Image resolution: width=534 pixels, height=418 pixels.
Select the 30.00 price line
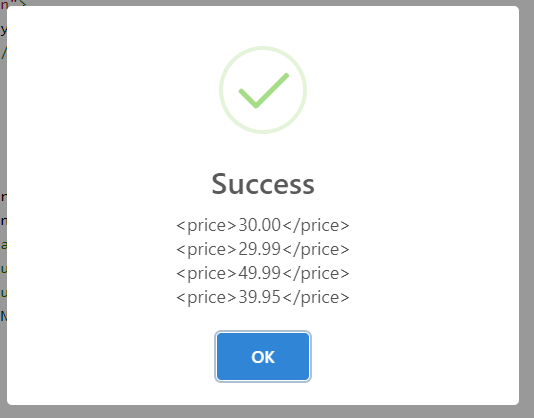point(263,225)
